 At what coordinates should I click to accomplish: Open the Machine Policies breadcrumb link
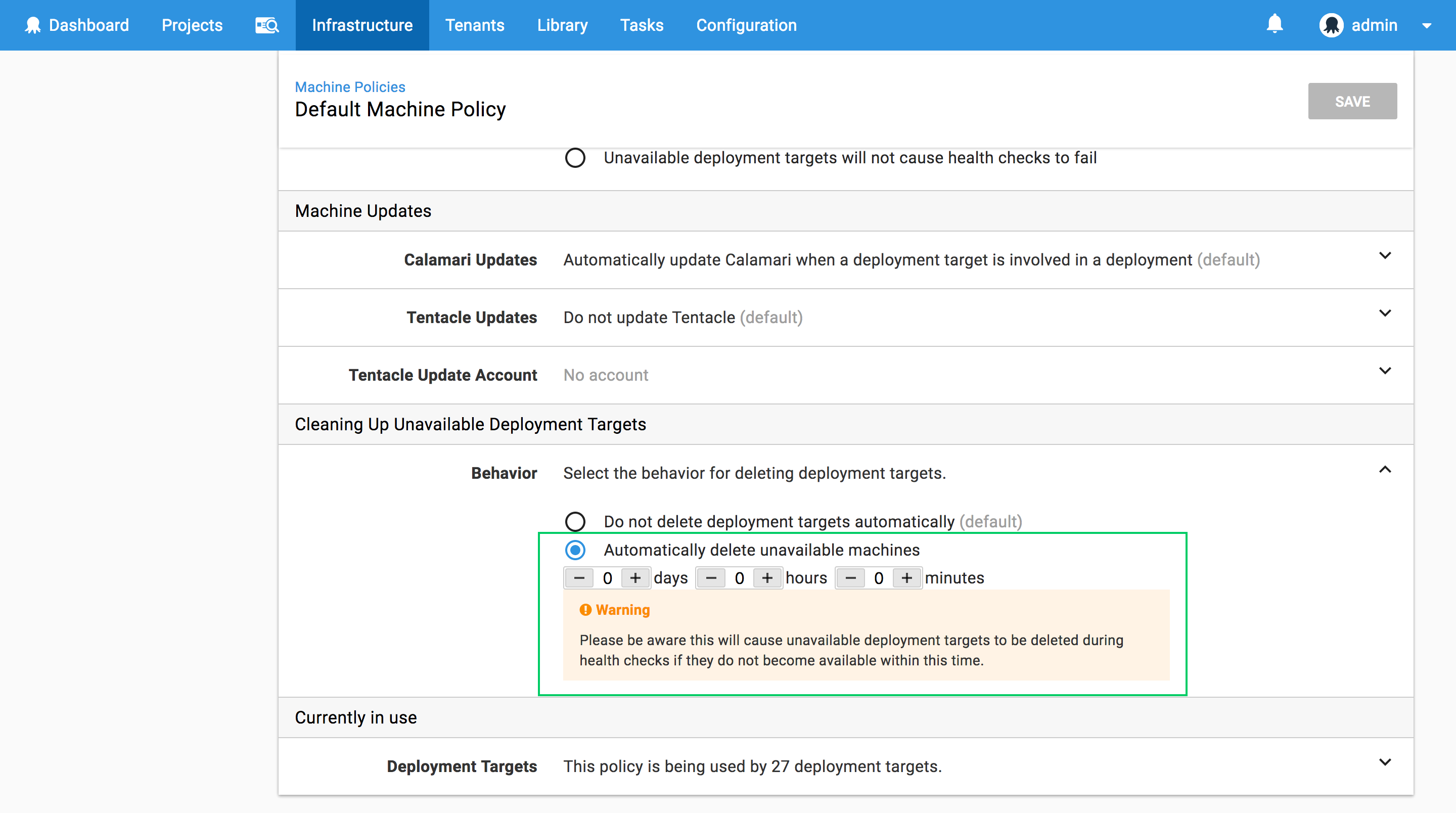tap(350, 86)
